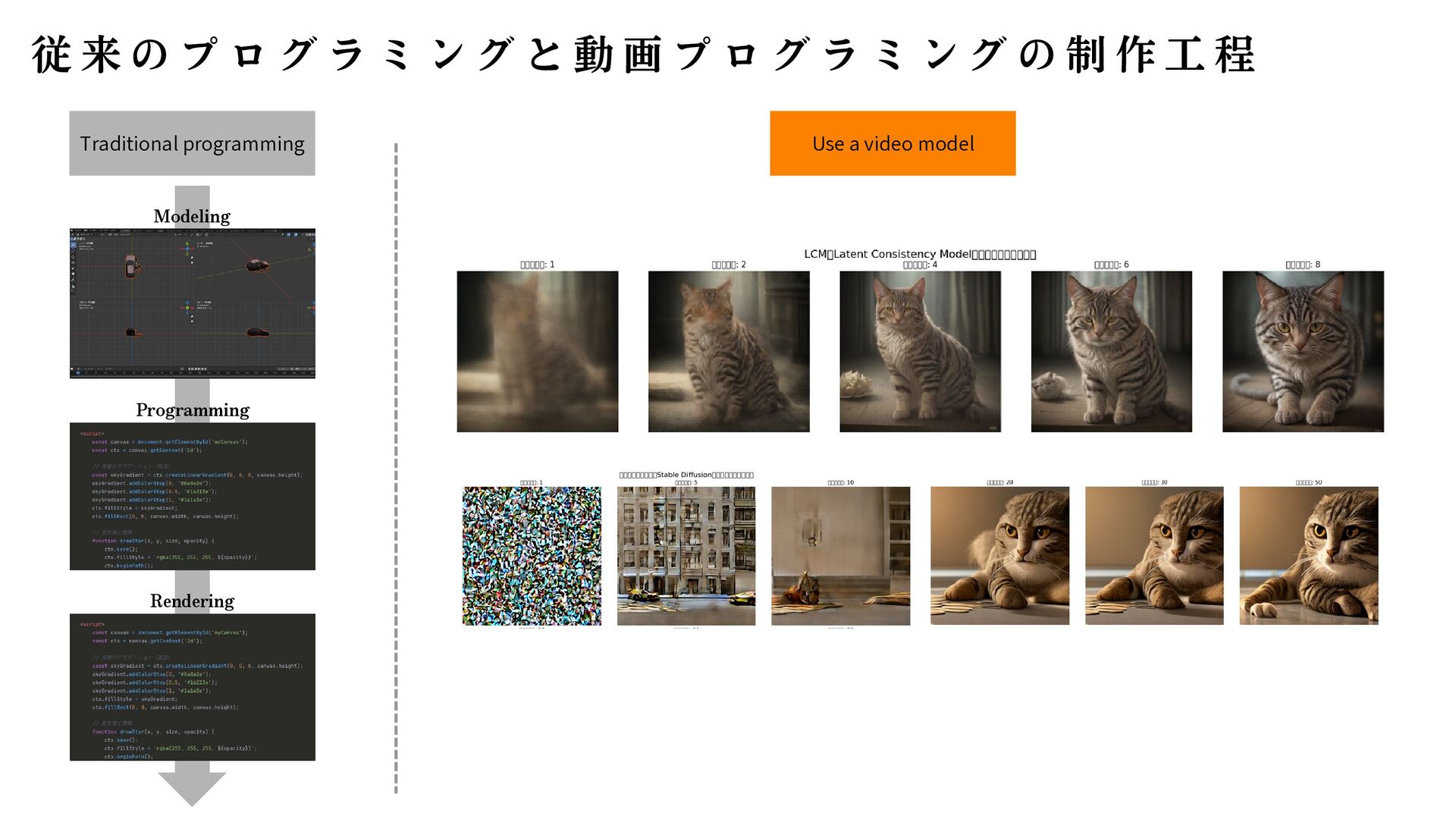Select the LCM step 2 cat image
This screenshot has width=1456, height=819.
(x=729, y=352)
